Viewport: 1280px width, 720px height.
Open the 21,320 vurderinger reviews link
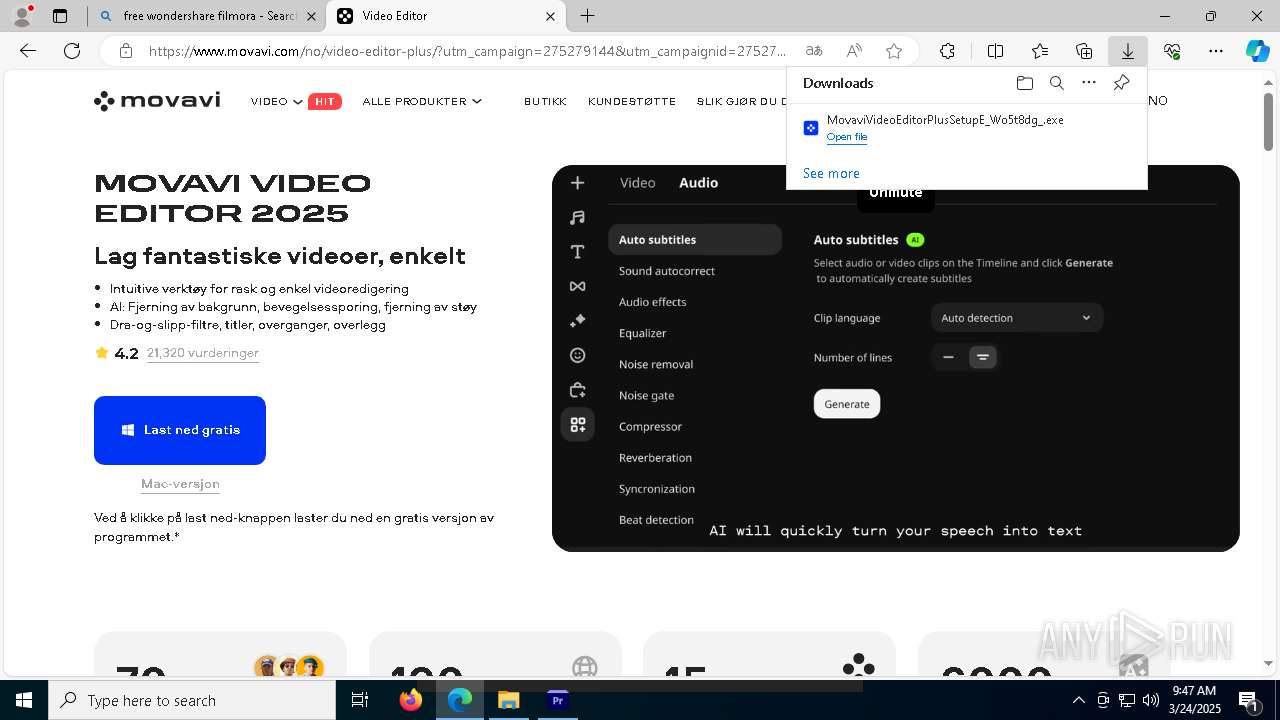(203, 353)
